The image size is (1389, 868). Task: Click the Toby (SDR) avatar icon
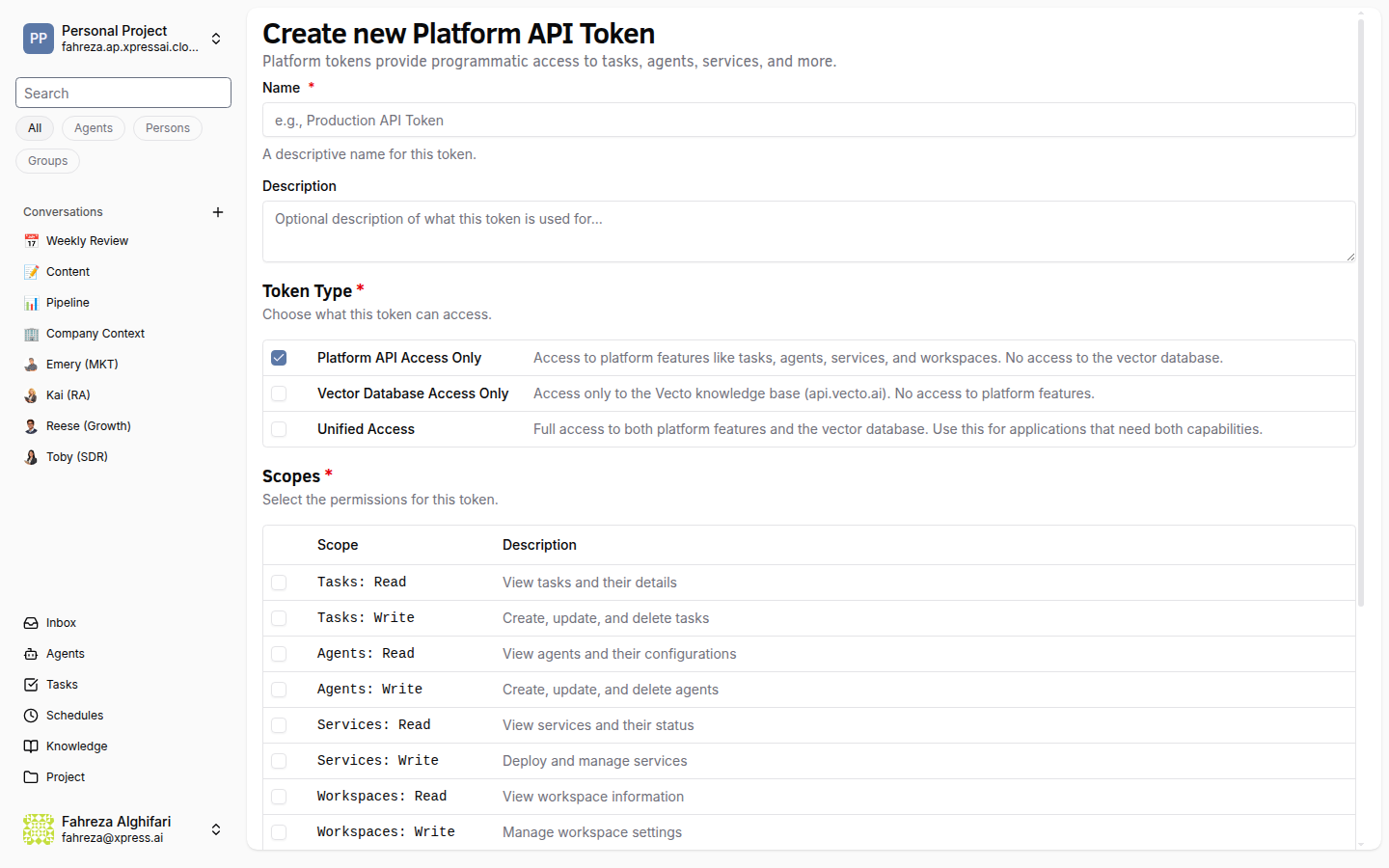(x=31, y=457)
